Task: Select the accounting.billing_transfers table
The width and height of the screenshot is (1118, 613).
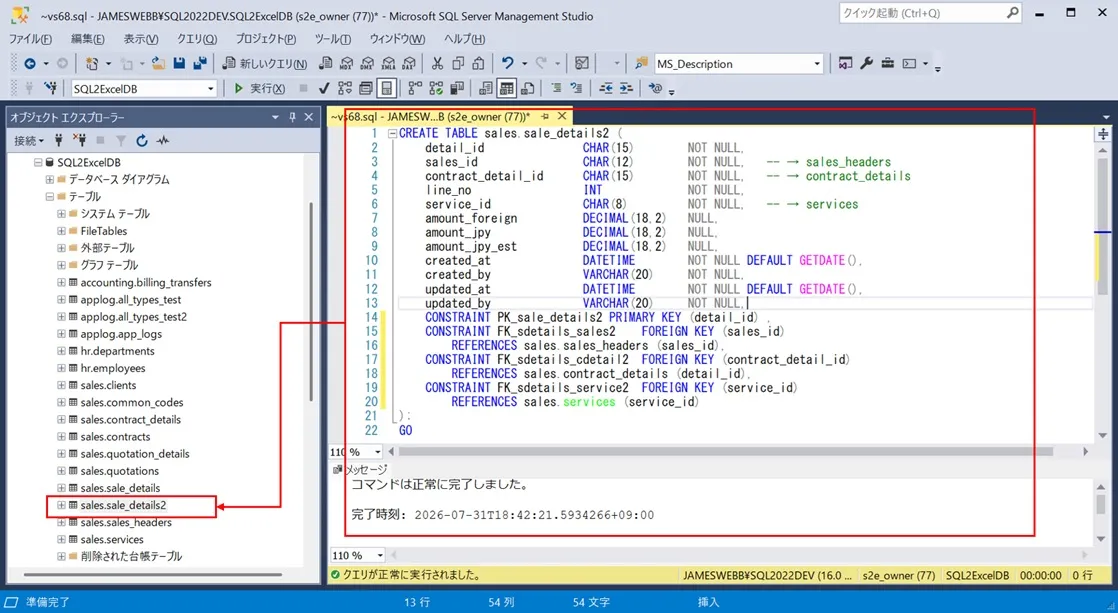Action: pos(145,282)
